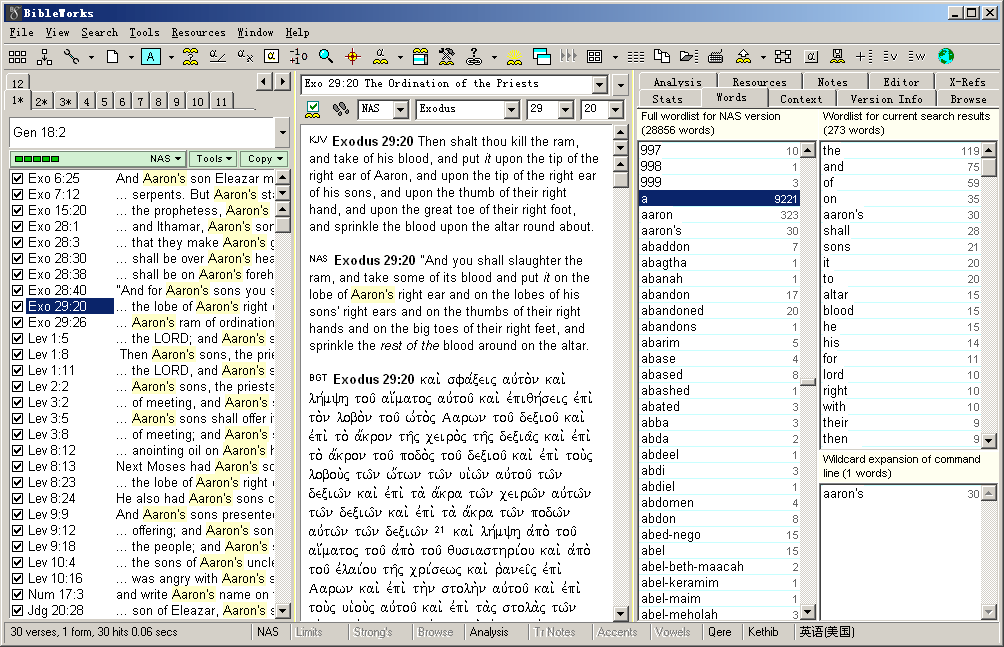Viewport: 1004px width, 647px height.
Task: Toggle the checkbox for Num 17:3
Action: click(17, 595)
